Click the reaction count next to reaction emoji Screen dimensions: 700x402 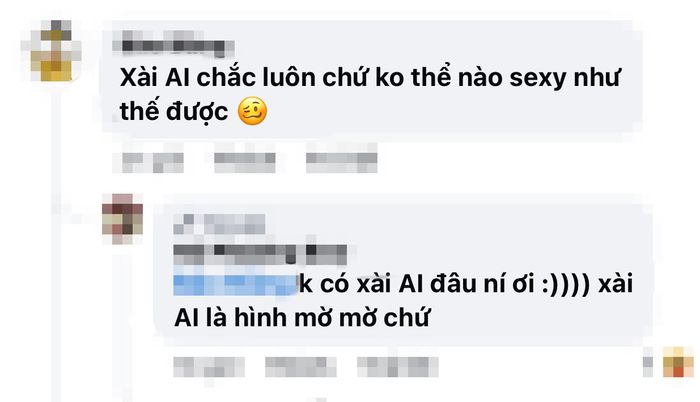click(648, 362)
